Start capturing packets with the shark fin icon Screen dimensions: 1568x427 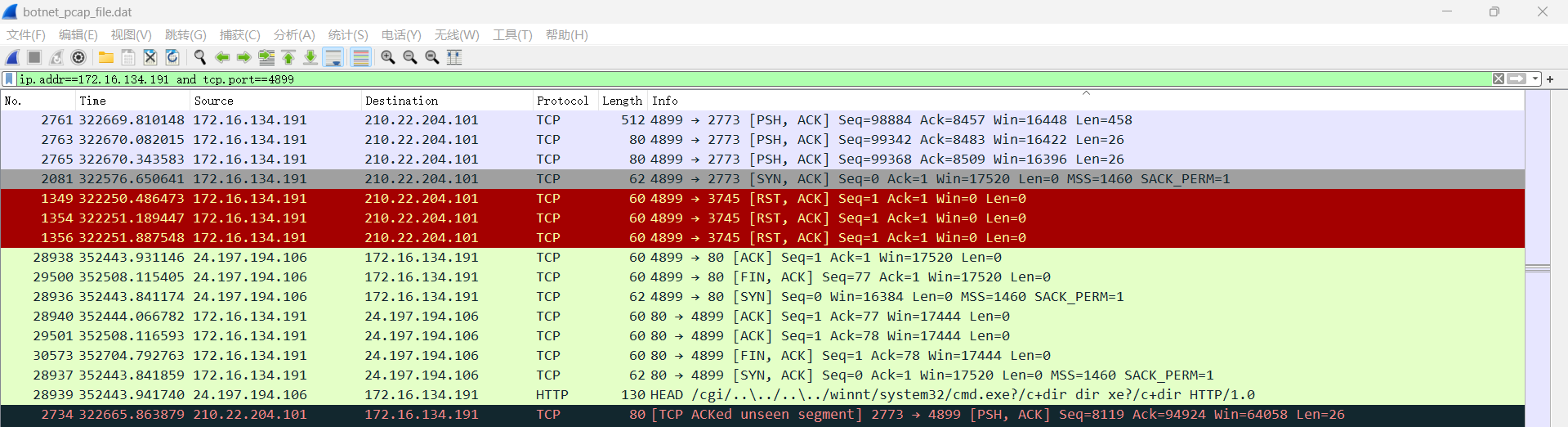point(12,57)
